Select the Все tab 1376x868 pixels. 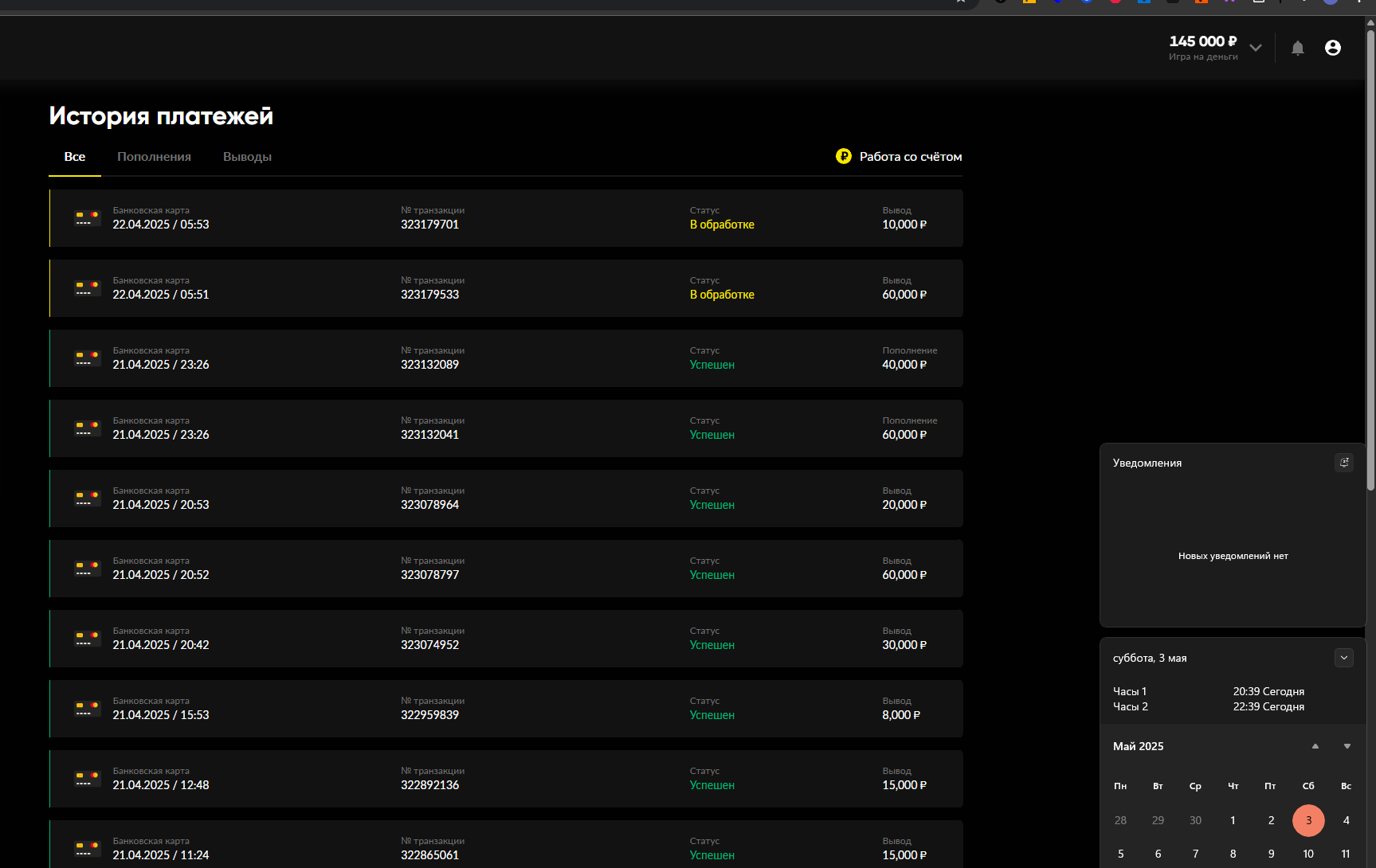coord(75,157)
